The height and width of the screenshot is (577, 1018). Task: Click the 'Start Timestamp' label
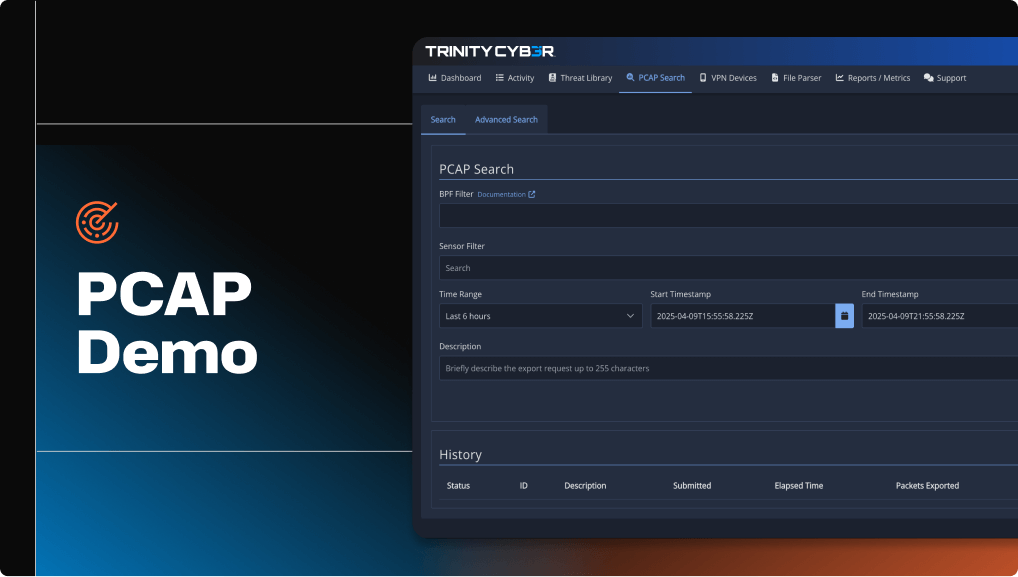(x=680, y=294)
